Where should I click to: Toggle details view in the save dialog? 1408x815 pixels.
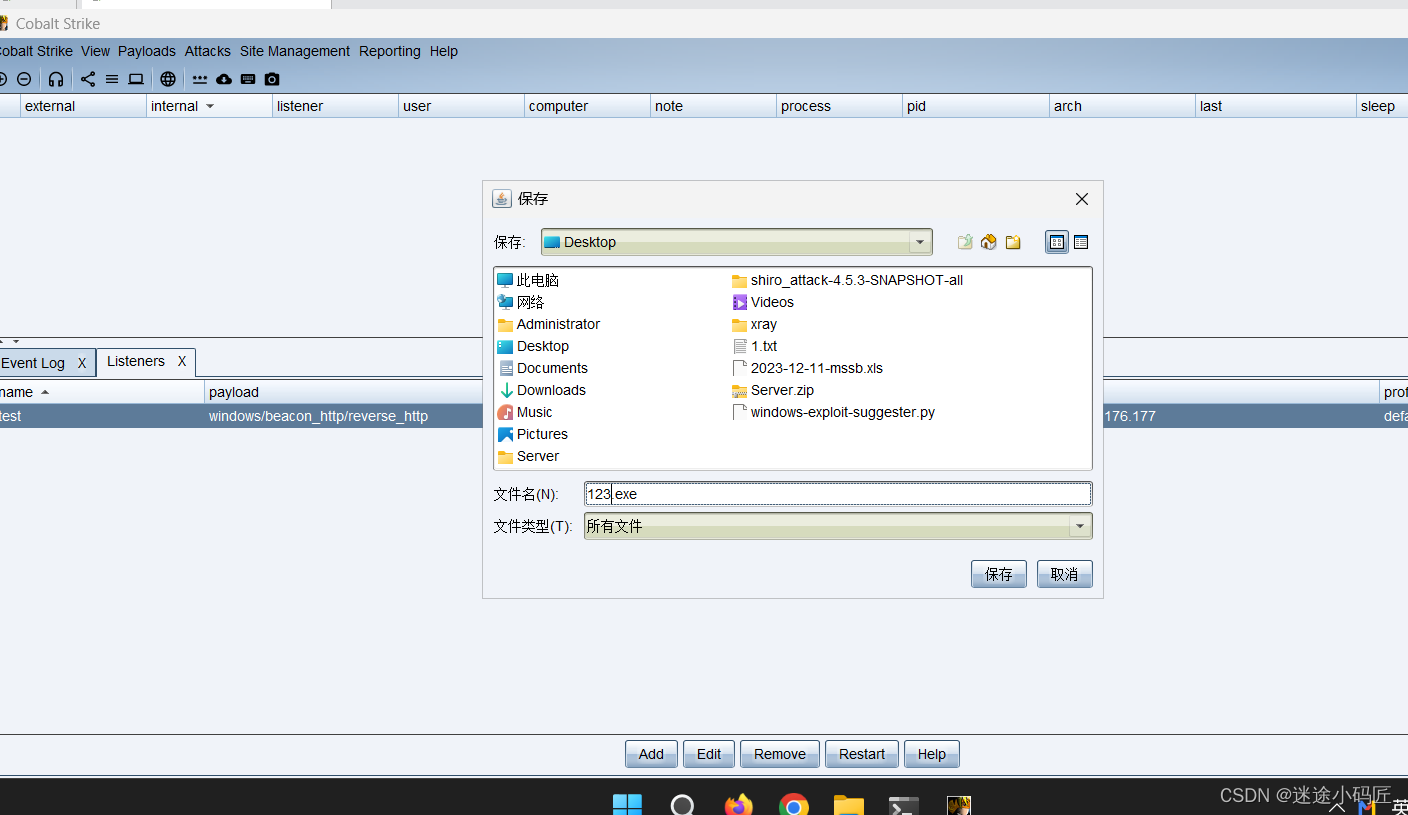tap(1081, 242)
